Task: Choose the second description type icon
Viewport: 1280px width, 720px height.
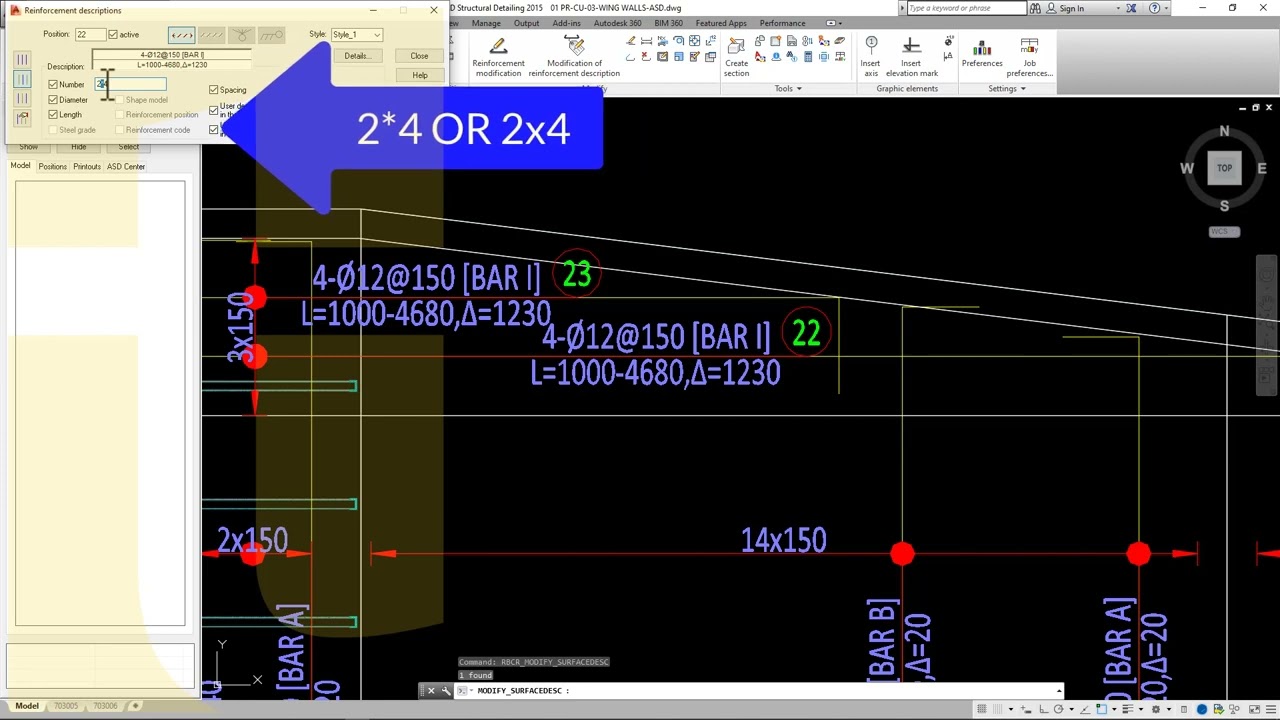Action: pyautogui.click(x=211, y=35)
